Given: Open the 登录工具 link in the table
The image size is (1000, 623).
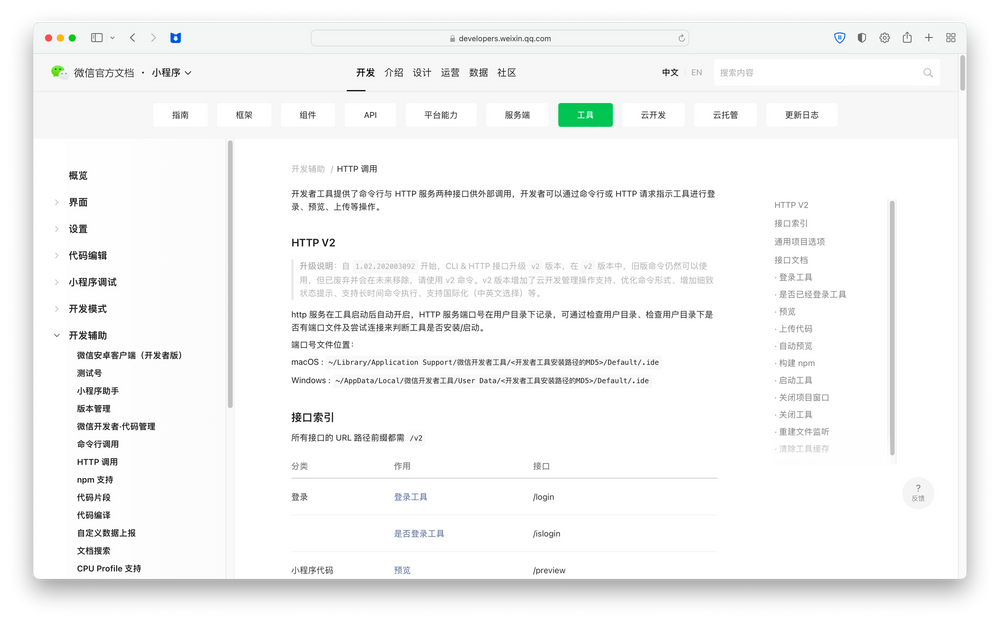Looking at the screenshot, I should point(410,496).
